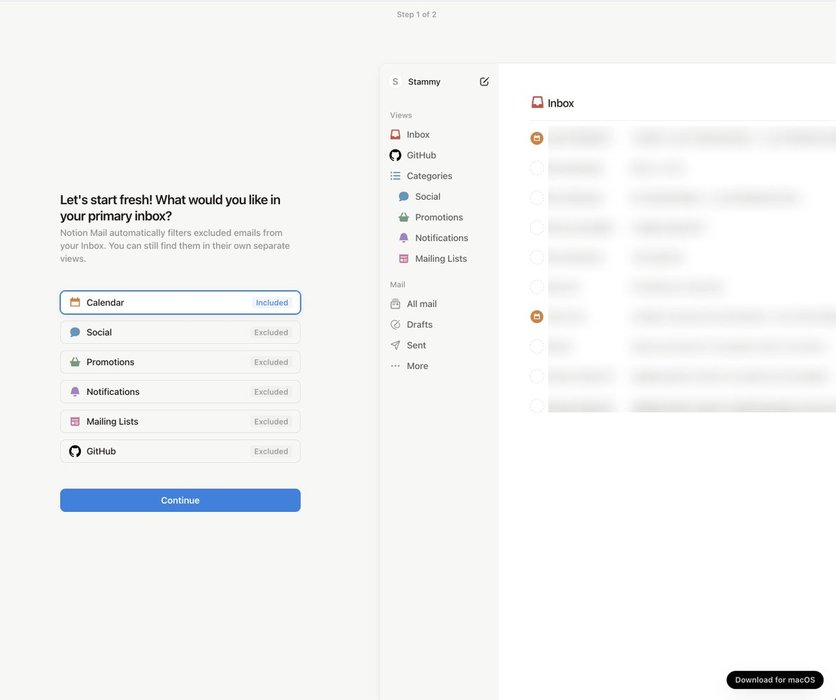Toggle Notifications Excluded status

click(271, 392)
